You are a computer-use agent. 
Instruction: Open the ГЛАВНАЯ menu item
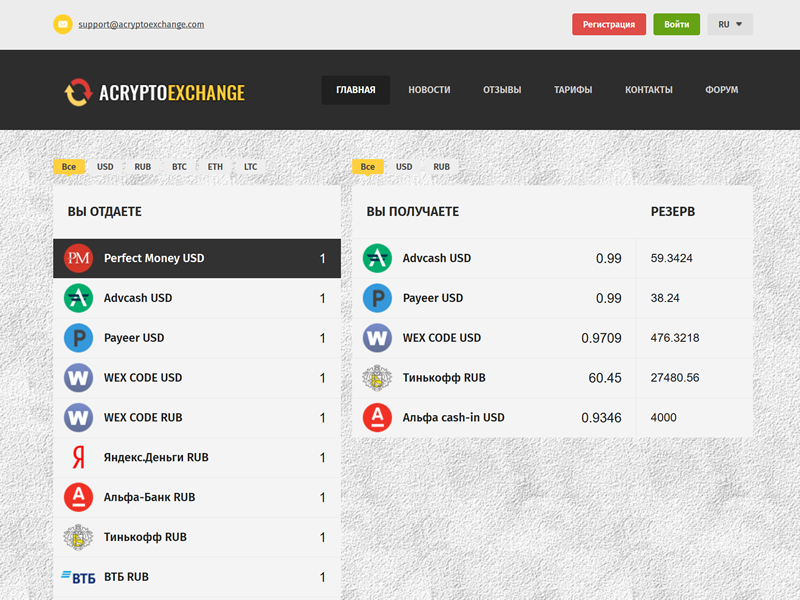pyautogui.click(x=356, y=90)
